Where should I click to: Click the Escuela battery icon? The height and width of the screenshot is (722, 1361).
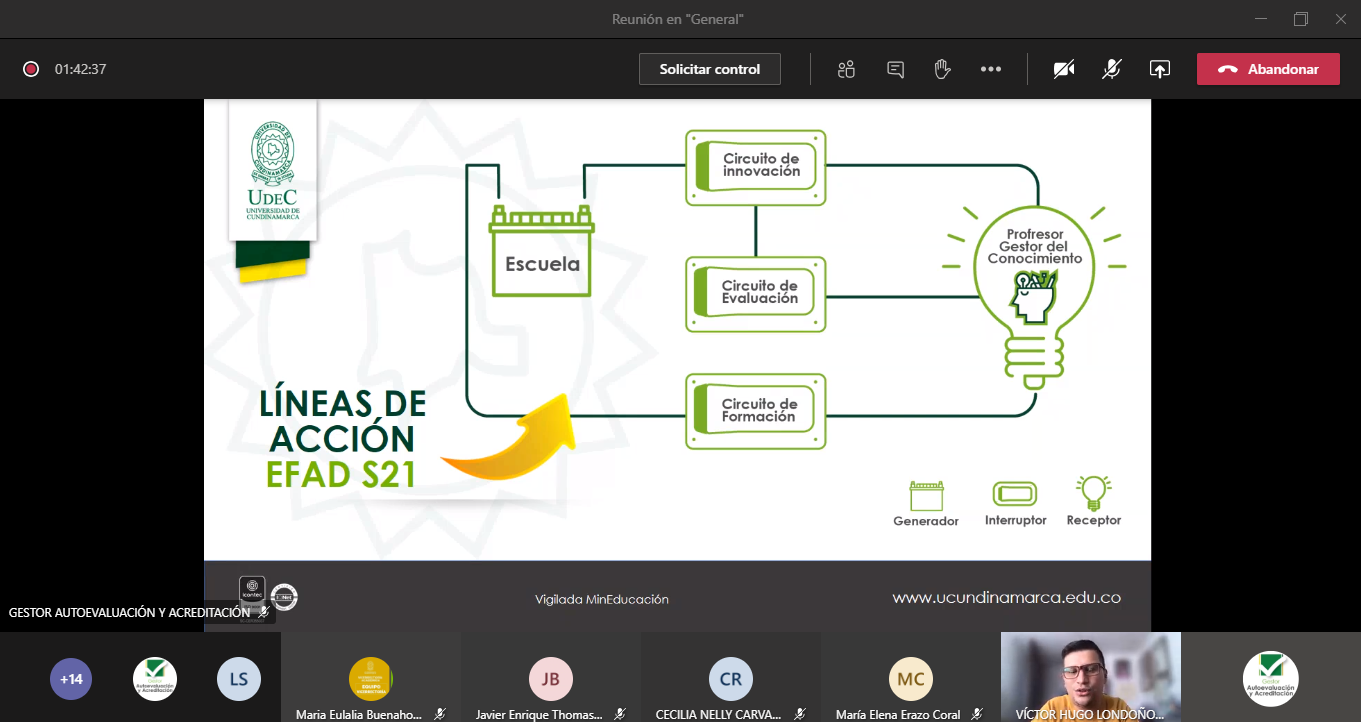click(541, 252)
